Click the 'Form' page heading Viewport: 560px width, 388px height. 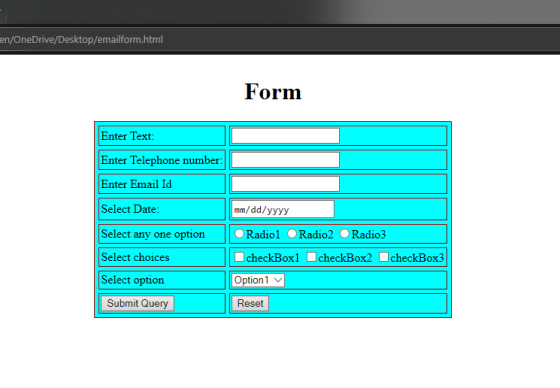click(273, 92)
